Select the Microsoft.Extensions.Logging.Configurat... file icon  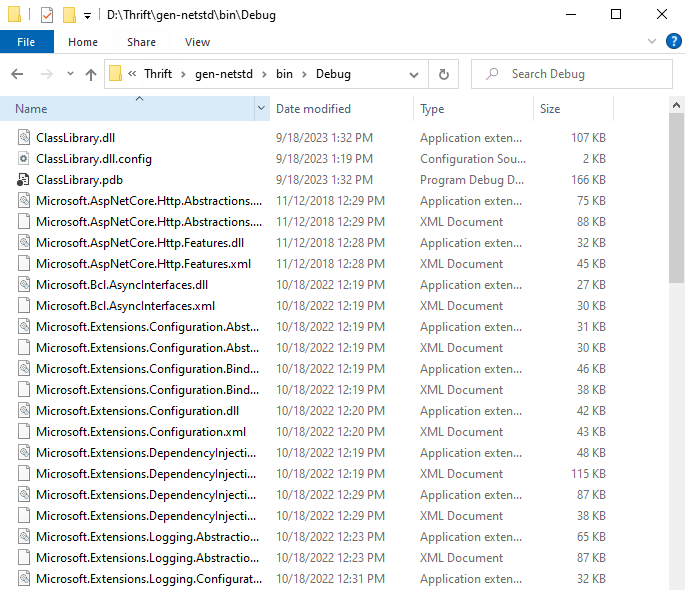[x=24, y=578]
